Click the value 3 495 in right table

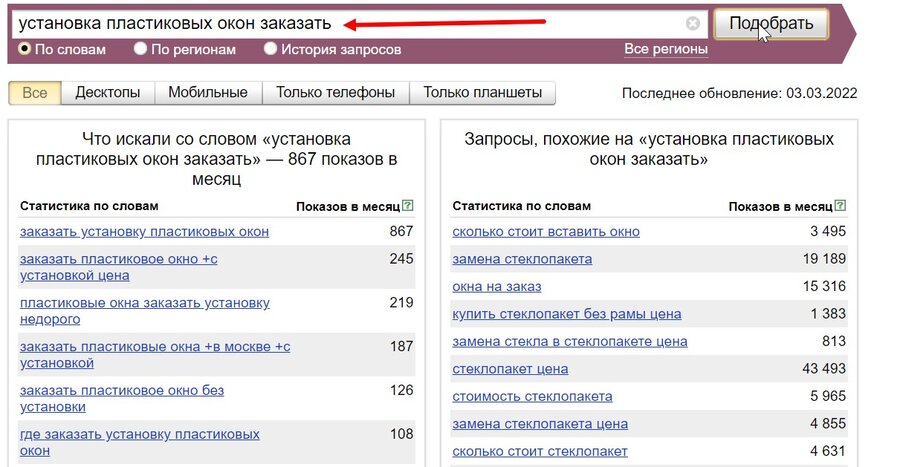(828, 231)
